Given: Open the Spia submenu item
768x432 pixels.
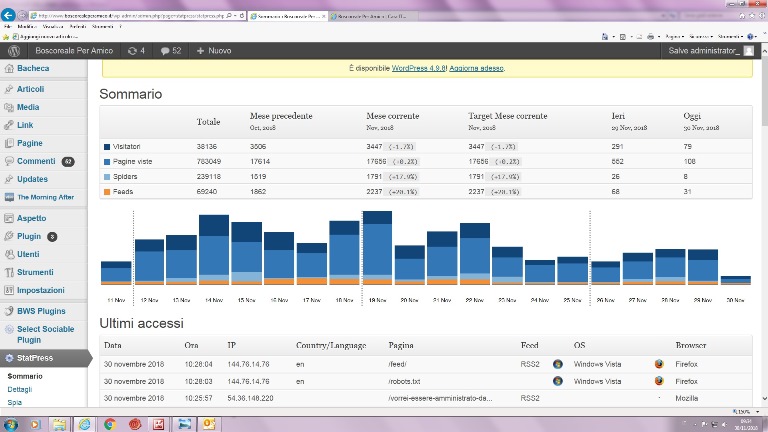Looking at the screenshot, I should click(14, 402).
